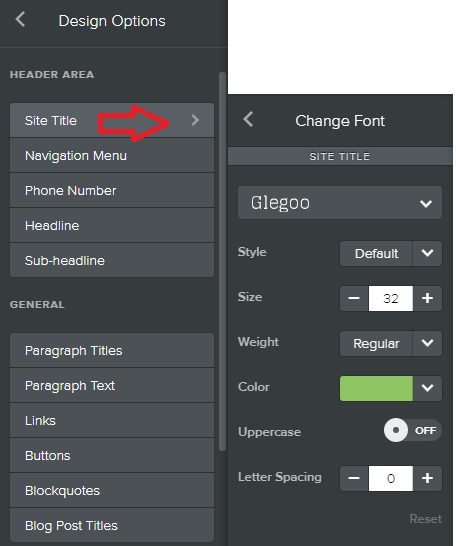The width and height of the screenshot is (456, 546).
Task: Open the Glegoo font family dropdown
Action: [340, 203]
